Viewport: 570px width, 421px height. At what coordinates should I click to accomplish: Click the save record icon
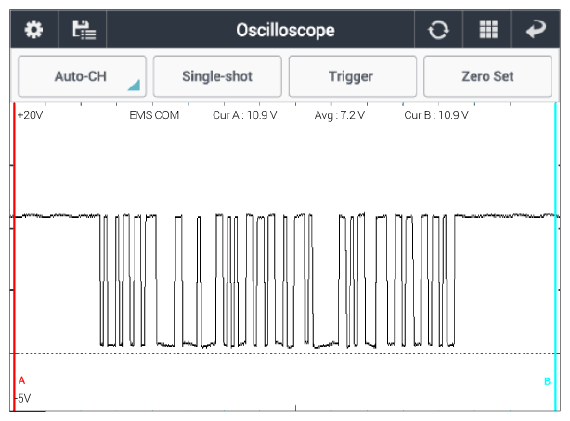click(x=84, y=30)
